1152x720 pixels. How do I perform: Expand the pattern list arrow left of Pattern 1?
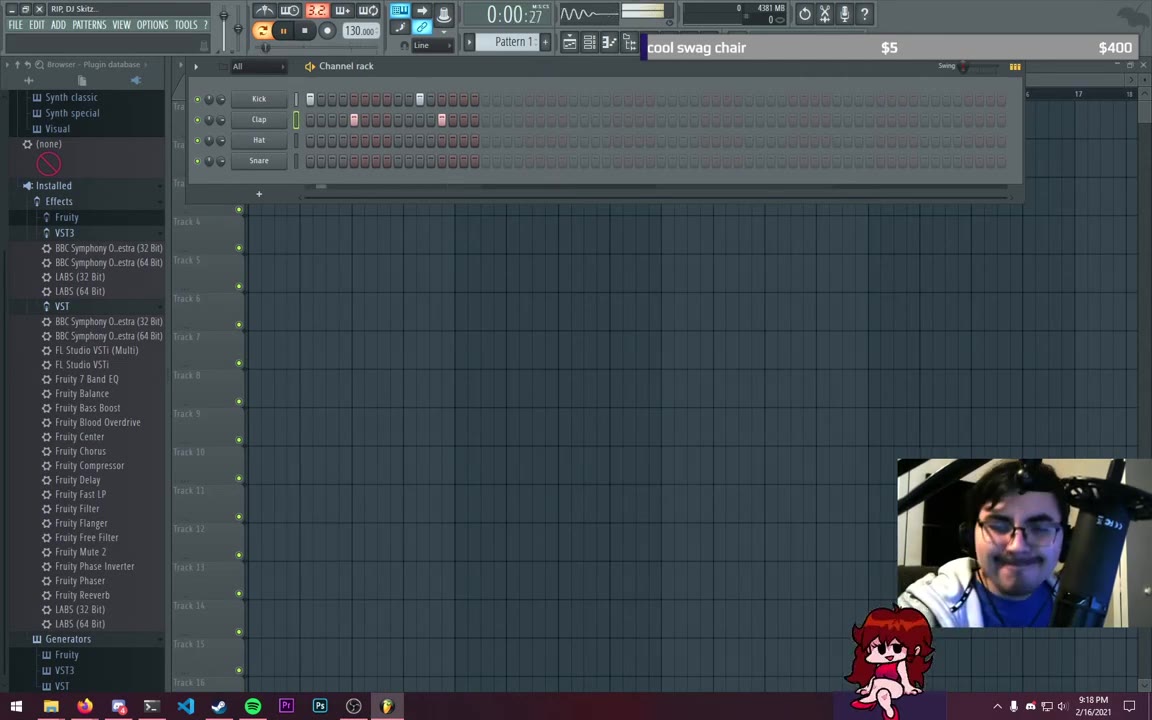(469, 43)
